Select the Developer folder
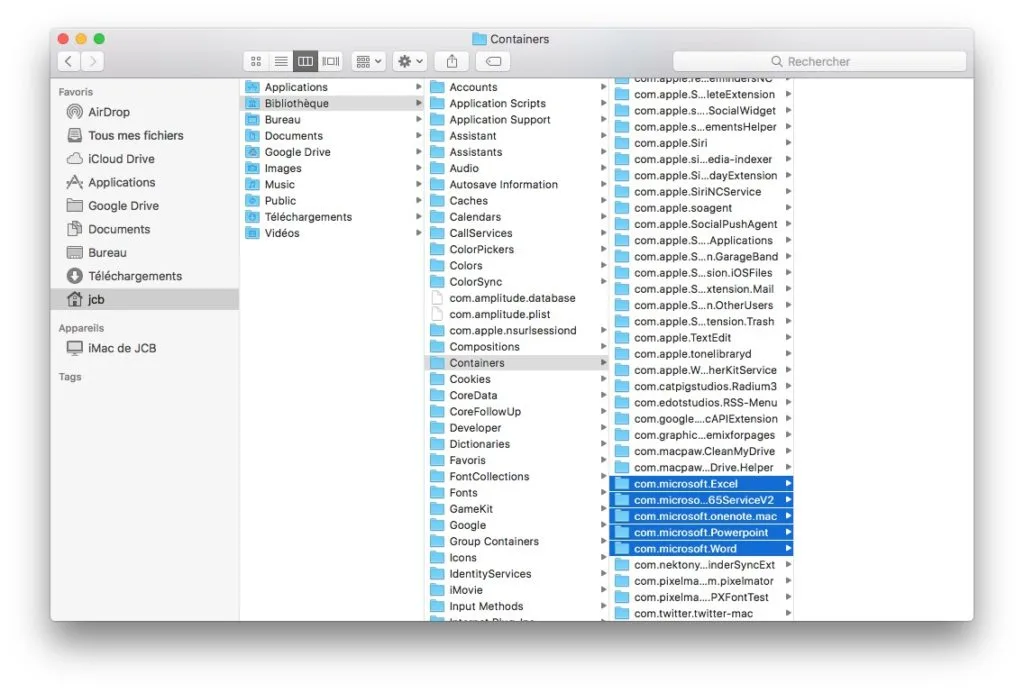 517,428
